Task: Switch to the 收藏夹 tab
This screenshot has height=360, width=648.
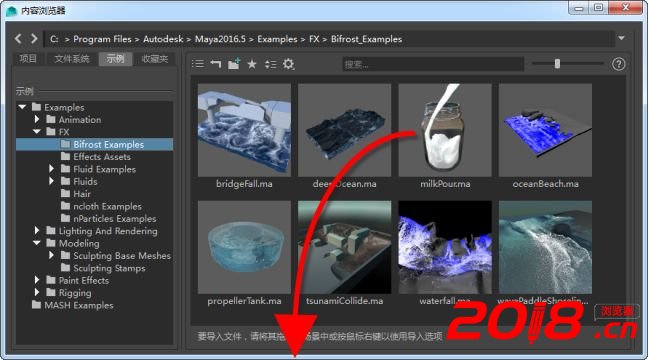Action: [x=155, y=59]
